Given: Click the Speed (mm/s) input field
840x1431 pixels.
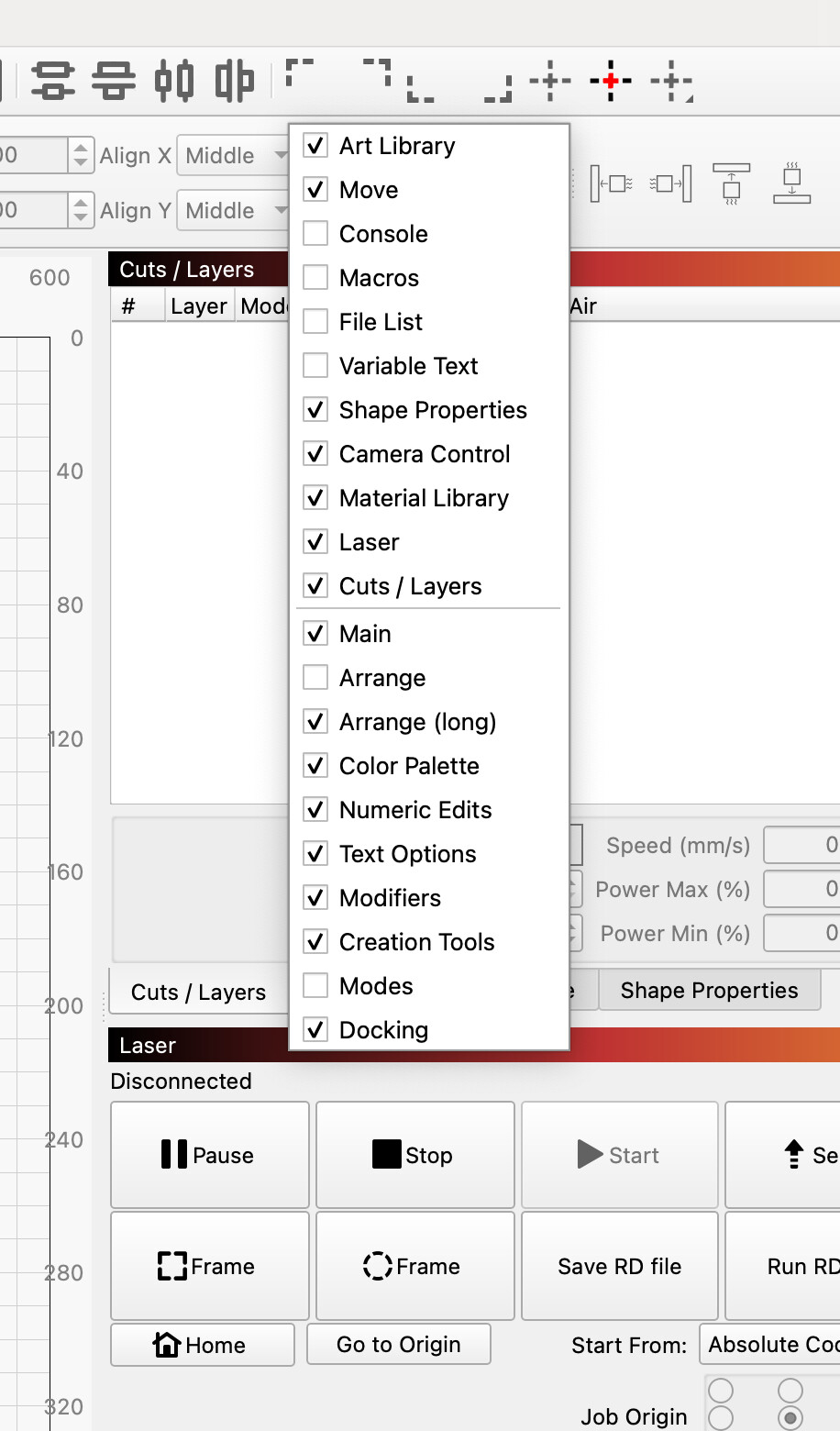Looking at the screenshot, I should coord(801,845).
